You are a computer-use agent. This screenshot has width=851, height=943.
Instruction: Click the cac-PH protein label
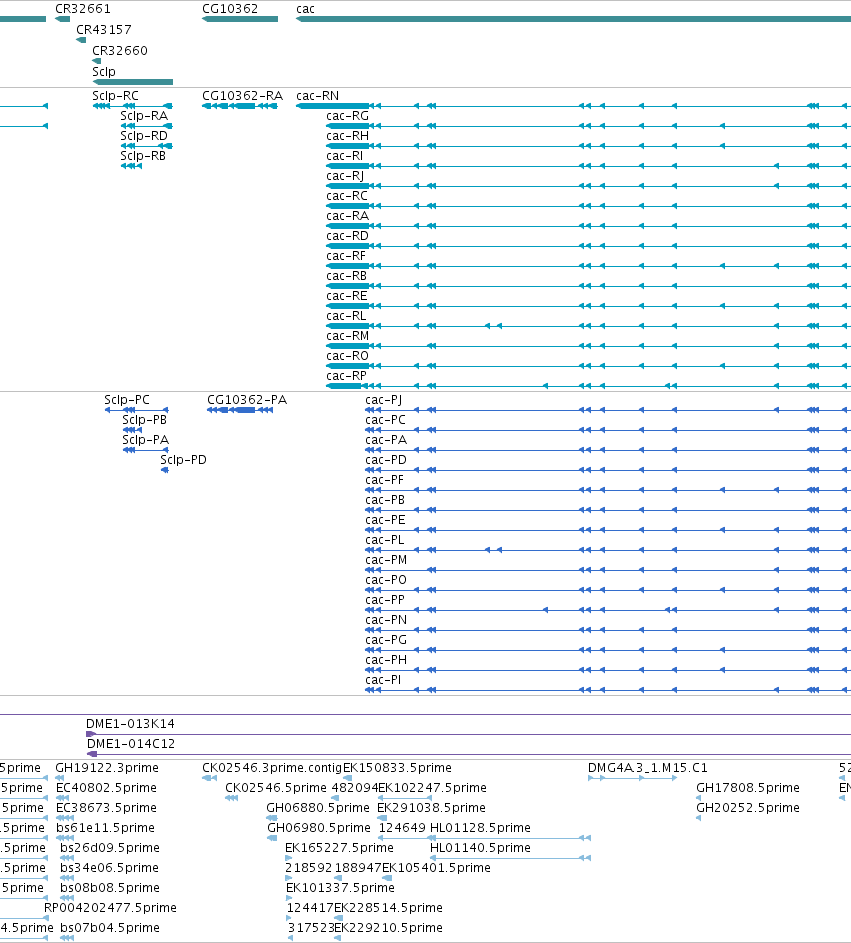[386, 659]
